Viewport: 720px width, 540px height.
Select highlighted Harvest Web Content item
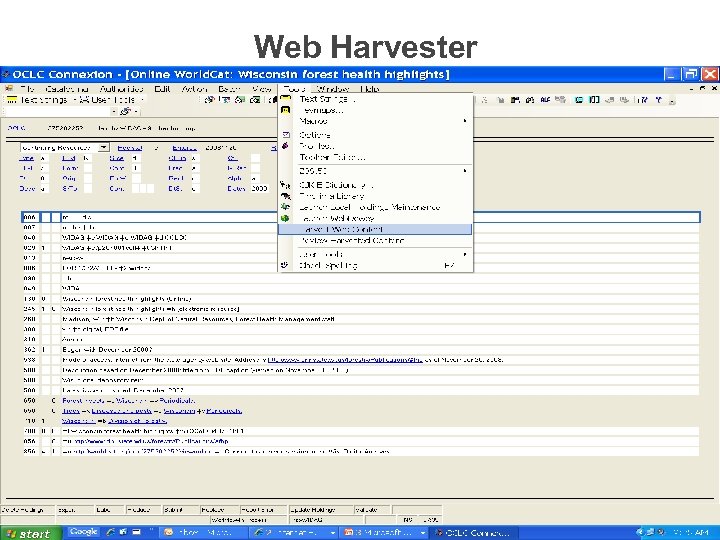[375, 229]
